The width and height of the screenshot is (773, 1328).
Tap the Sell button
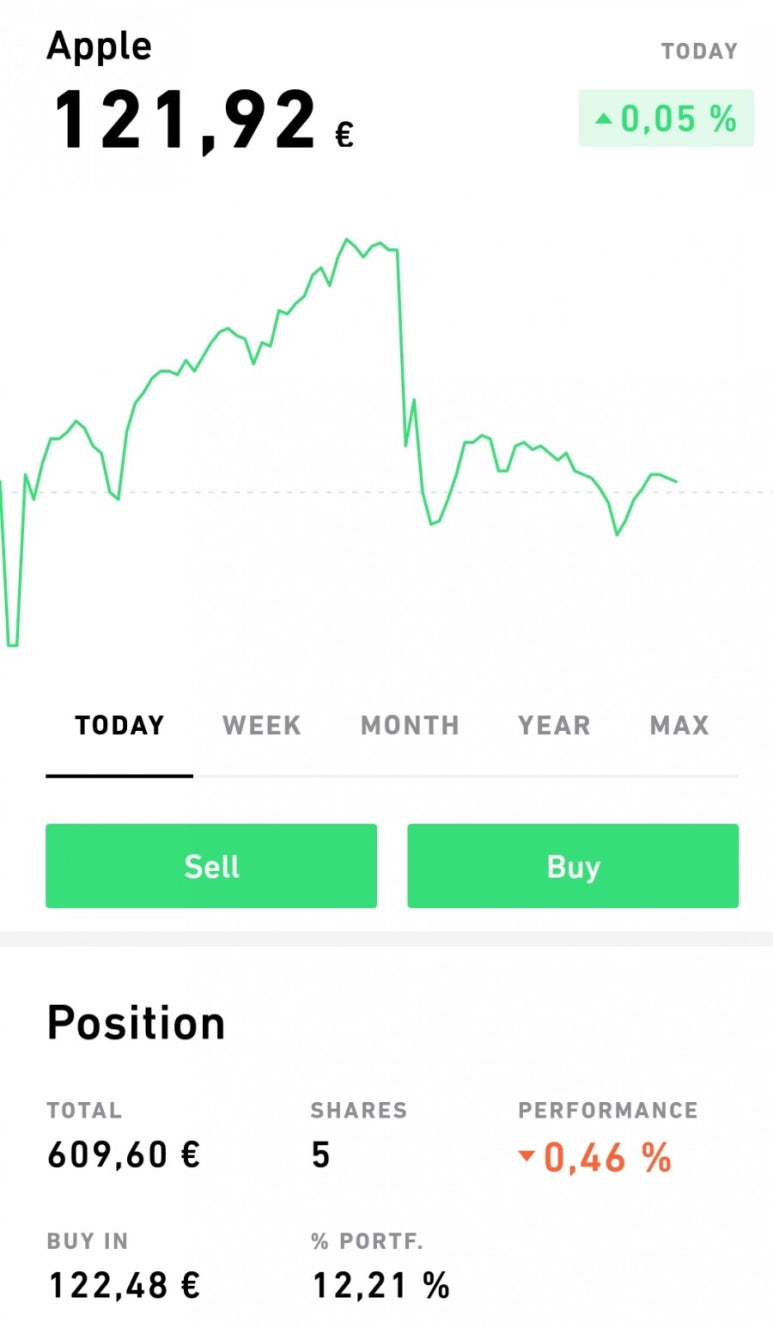click(x=211, y=866)
